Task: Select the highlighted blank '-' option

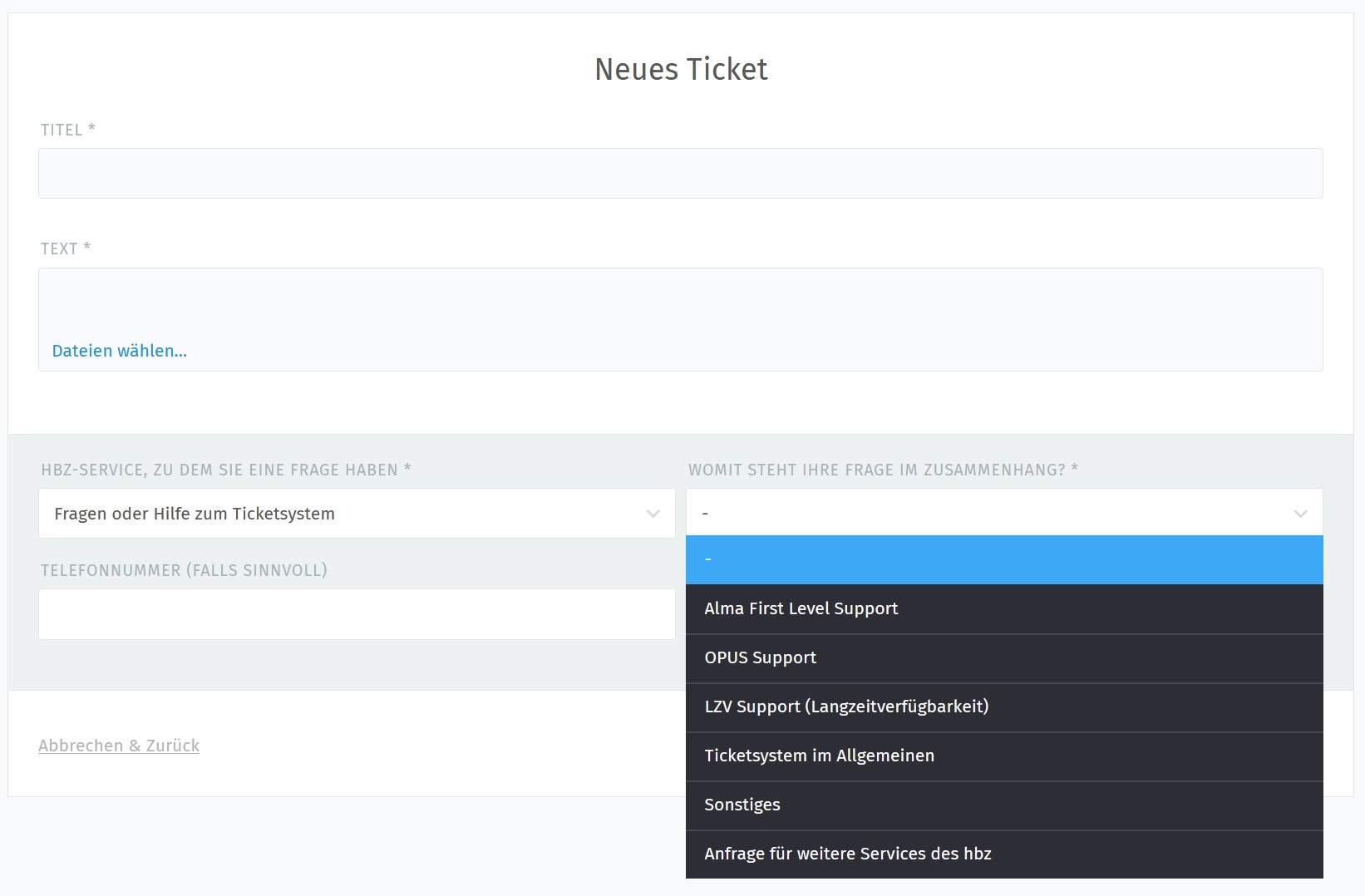Action: pos(1003,559)
